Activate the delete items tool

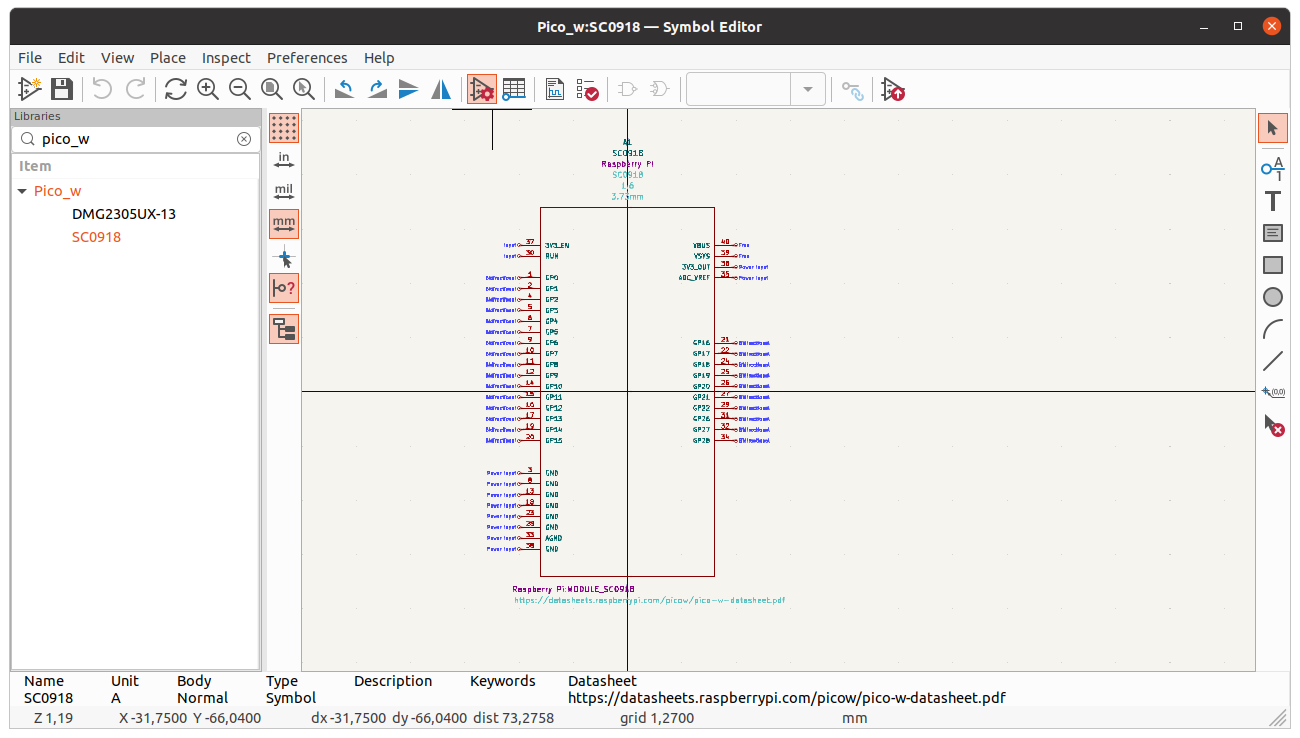click(x=1273, y=425)
